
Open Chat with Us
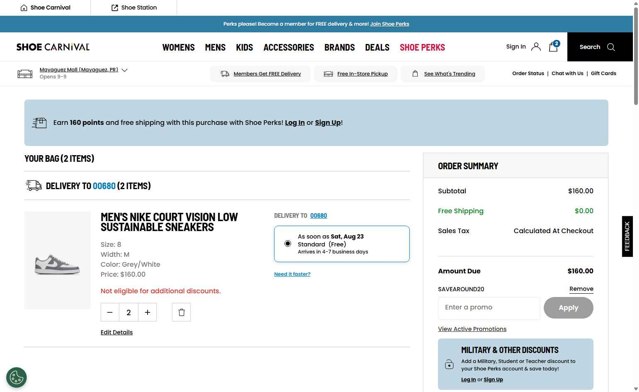[x=567, y=73]
